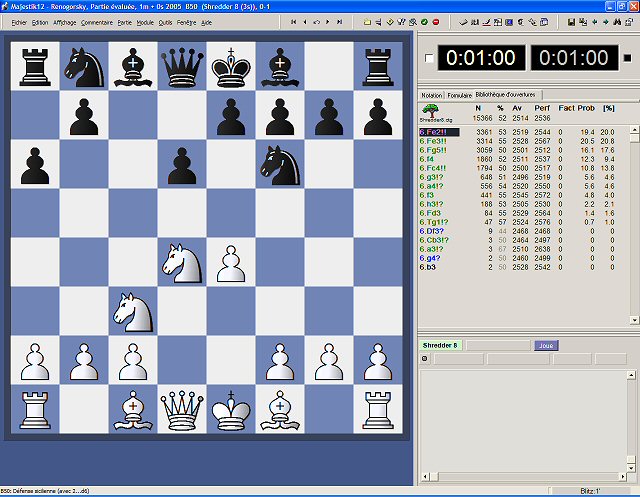Select opening move 6.Fe2!! in the book list
Viewport: 640px width, 497px height.
point(438,131)
